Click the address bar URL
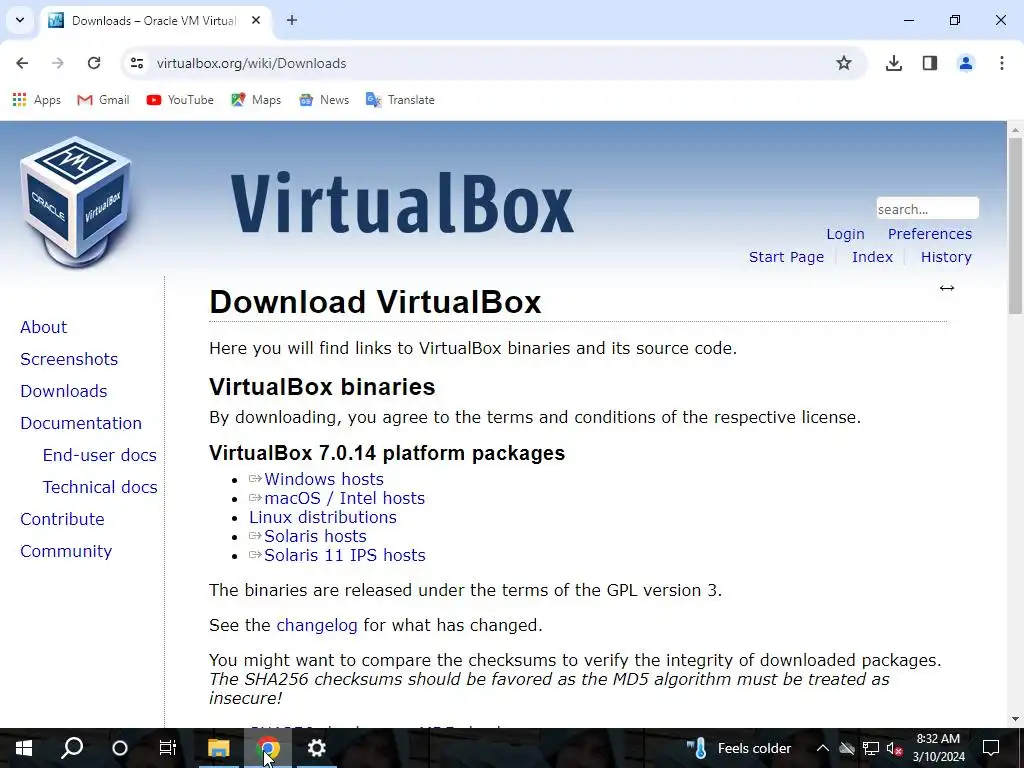This screenshot has height=768, width=1024. [x=251, y=63]
